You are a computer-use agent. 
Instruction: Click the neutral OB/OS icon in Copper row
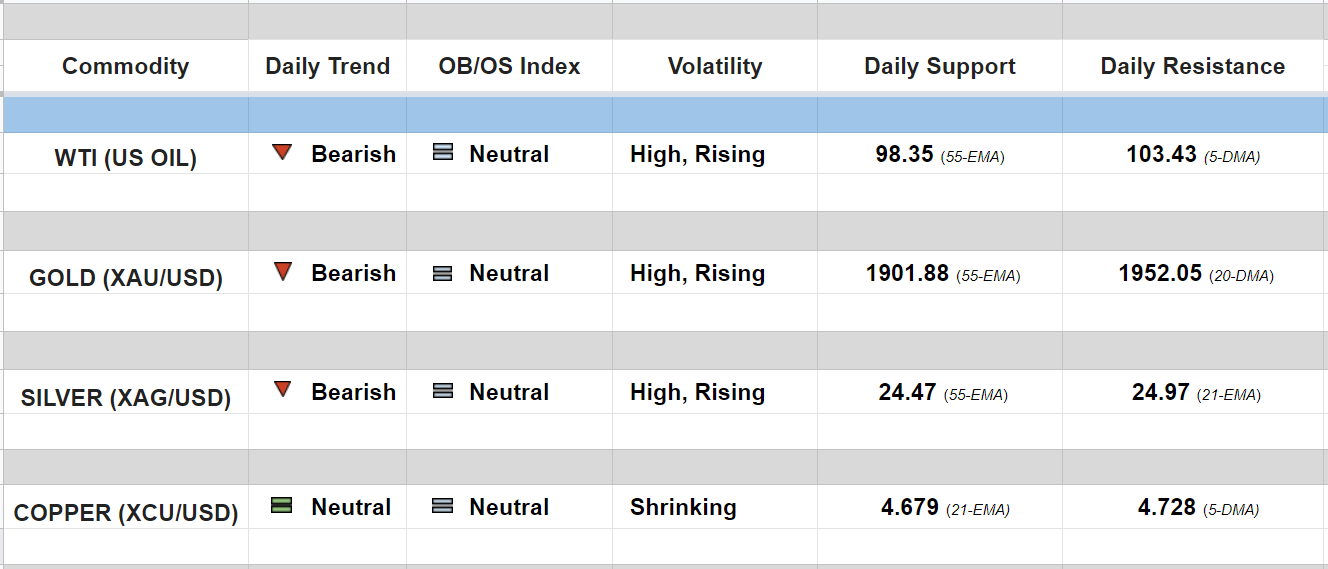[x=443, y=507]
